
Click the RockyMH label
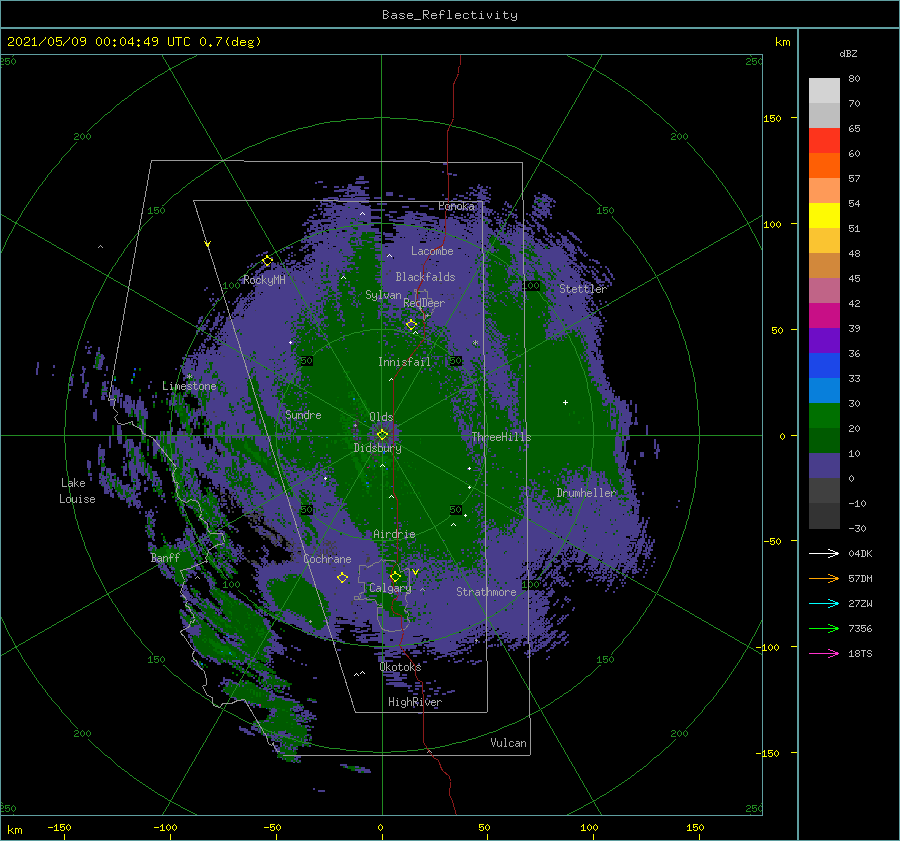pos(264,280)
